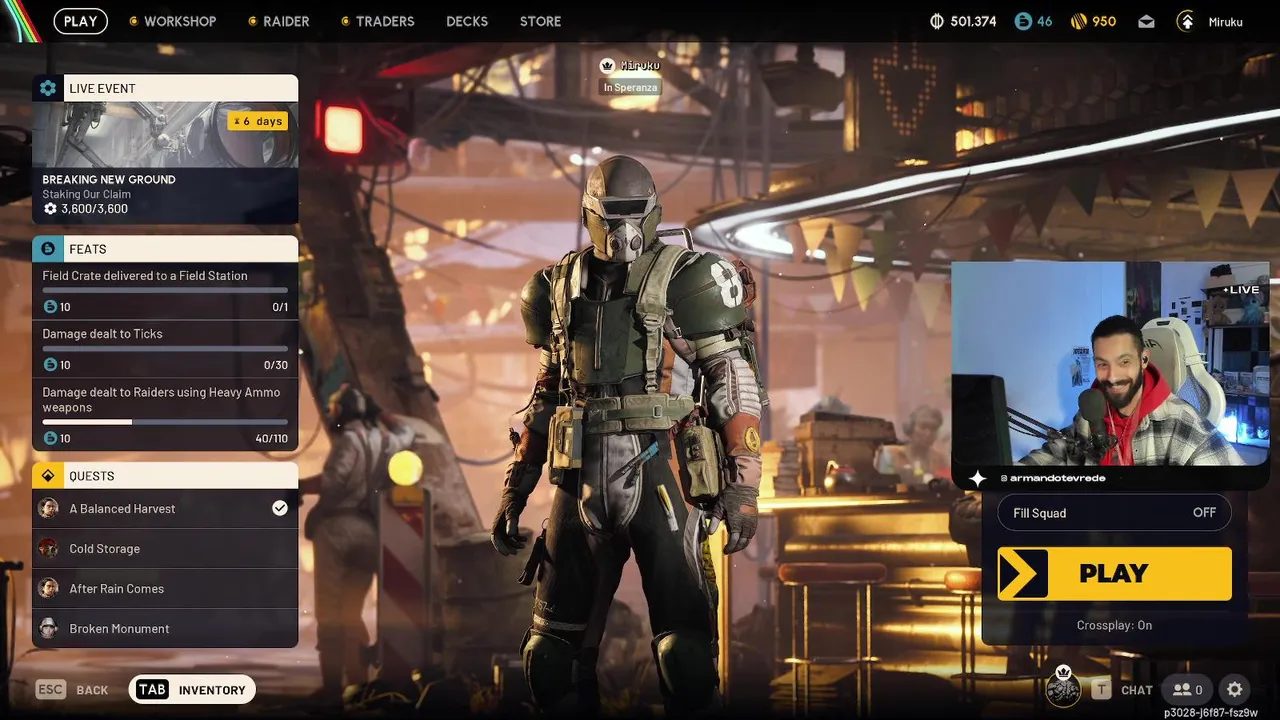
Task: Click the FEATS header label
Action: [x=88, y=250]
